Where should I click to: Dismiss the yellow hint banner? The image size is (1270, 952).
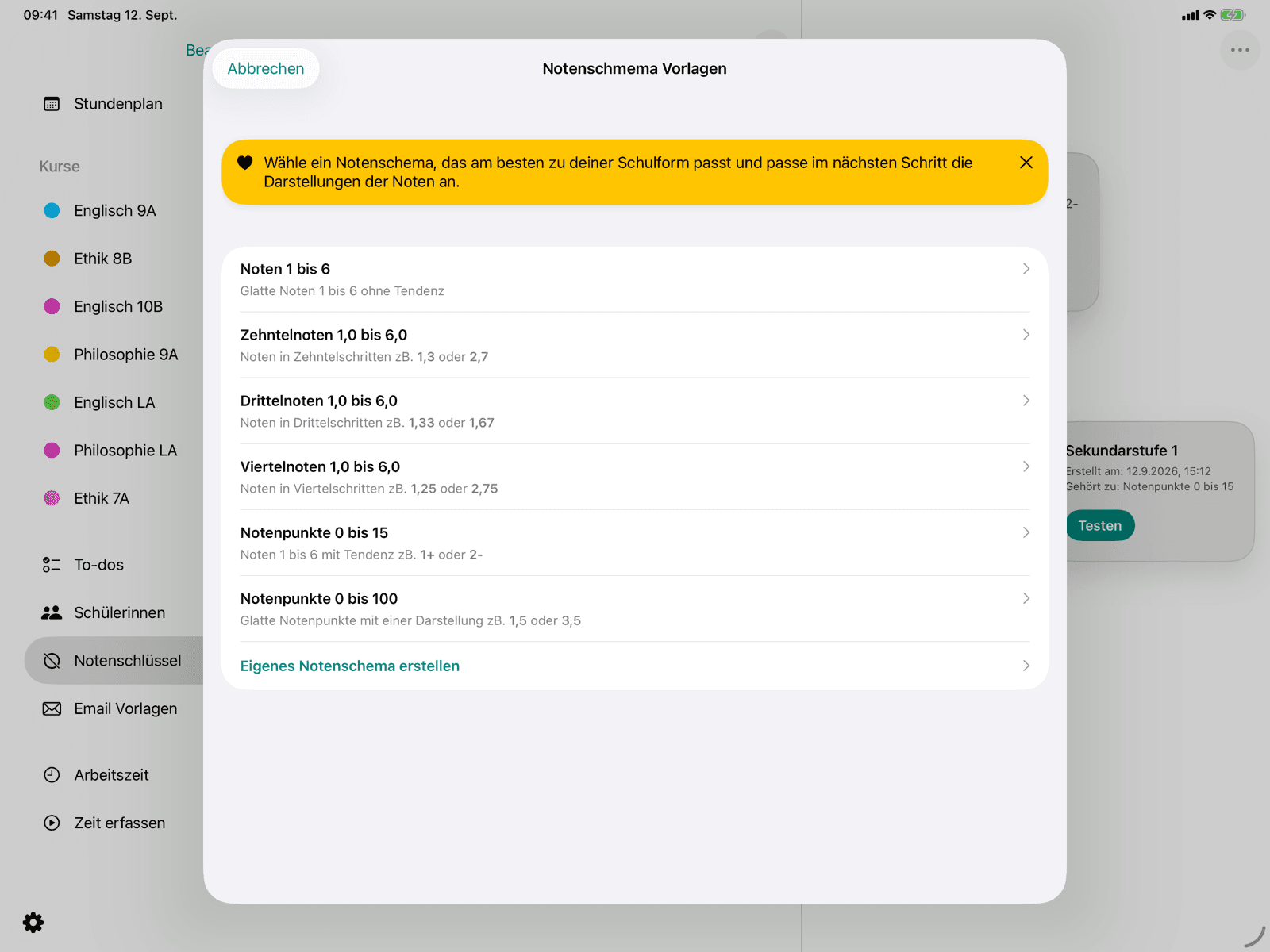click(1026, 163)
